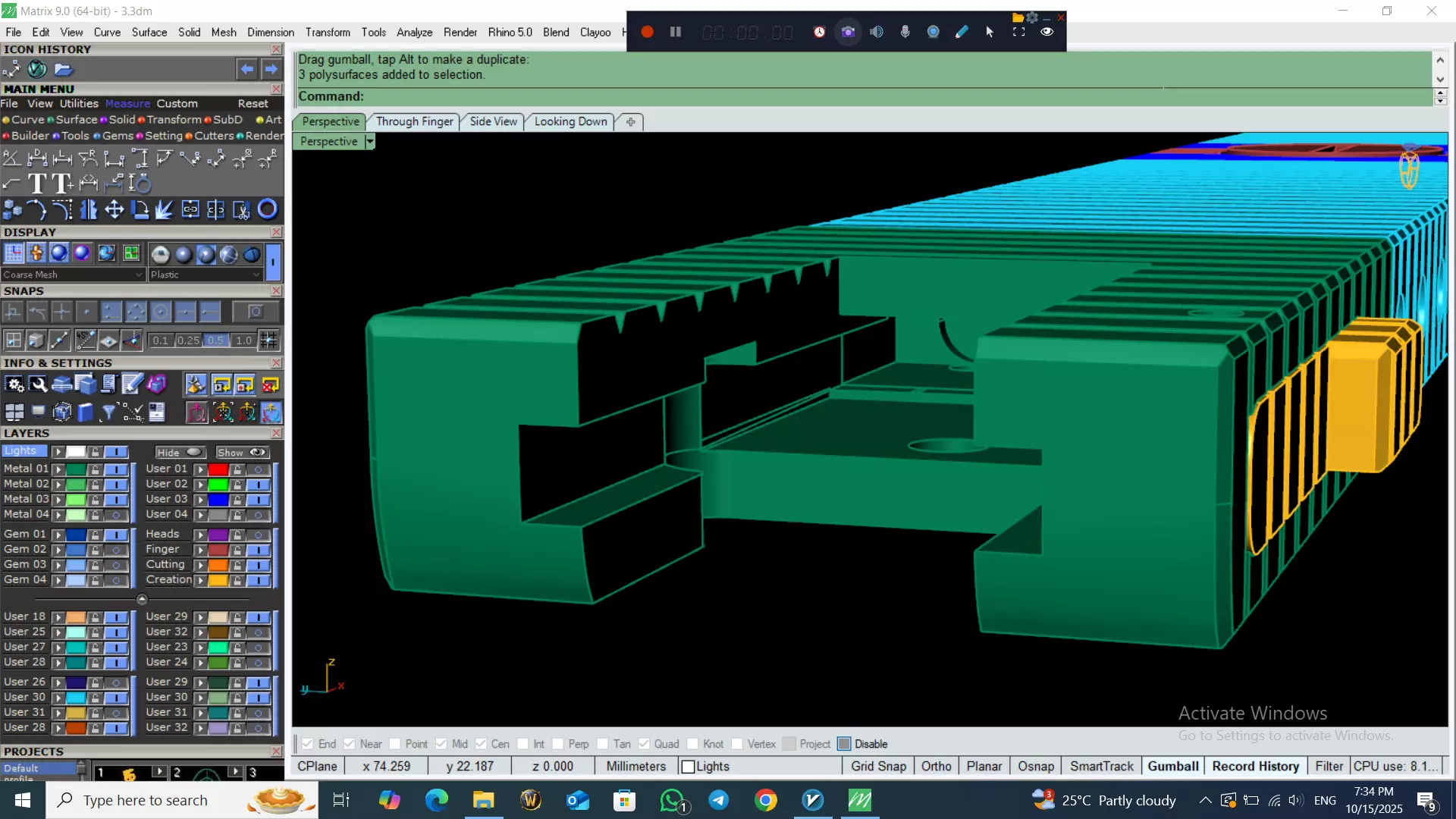The width and height of the screenshot is (1456, 819).
Task: Click the 0.25 snap spacing button
Action: [188, 340]
